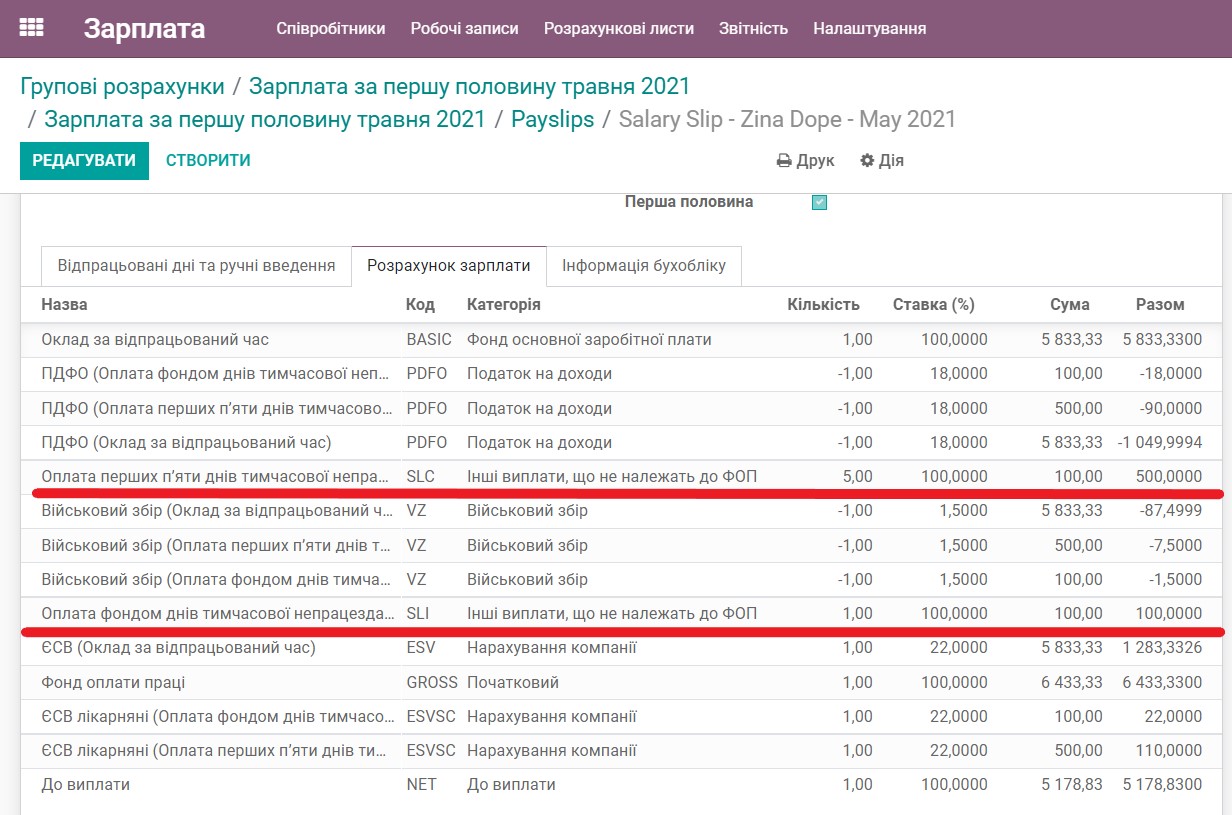Open the apps grid menu
The width and height of the screenshot is (1232, 815).
coord(33,27)
